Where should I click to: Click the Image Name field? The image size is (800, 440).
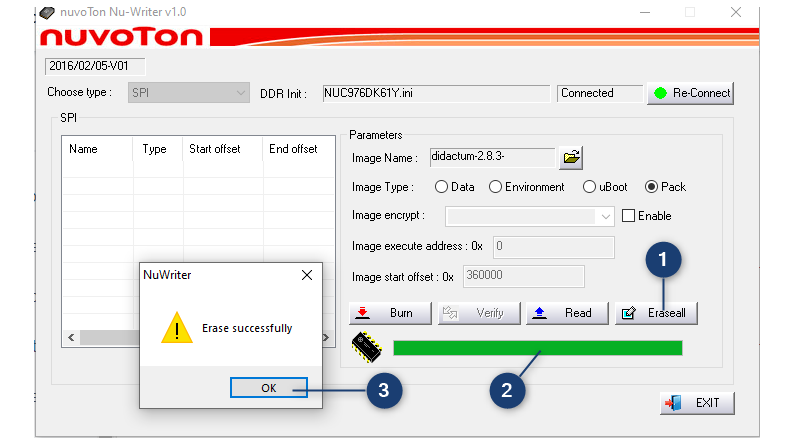(492, 157)
